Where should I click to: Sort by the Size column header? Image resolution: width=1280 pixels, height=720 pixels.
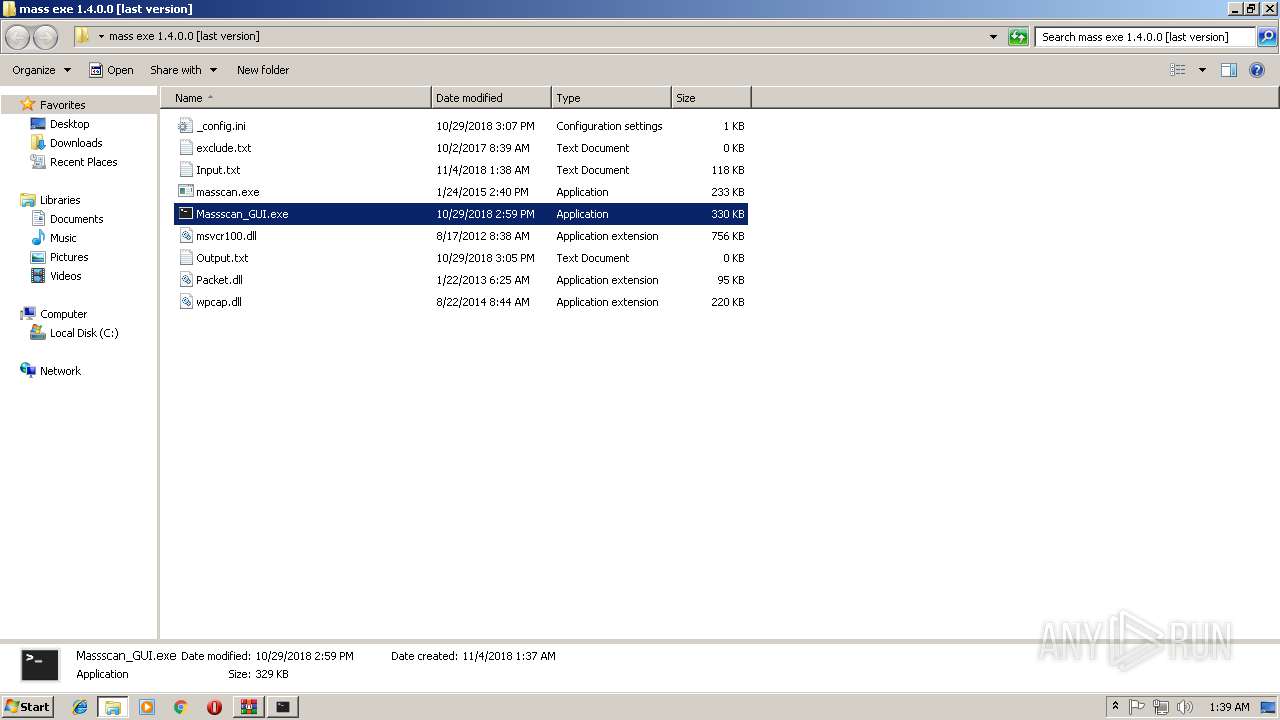711,98
